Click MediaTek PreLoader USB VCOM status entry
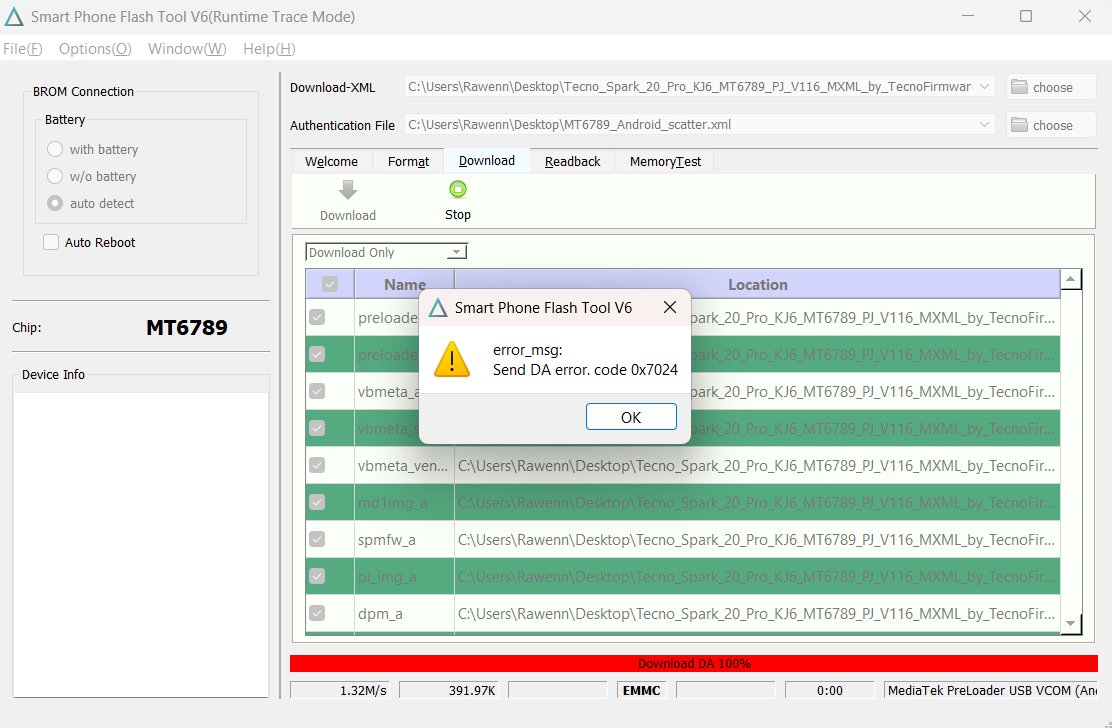Viewport: 1112px width, 728px height. tap(991, 690)
